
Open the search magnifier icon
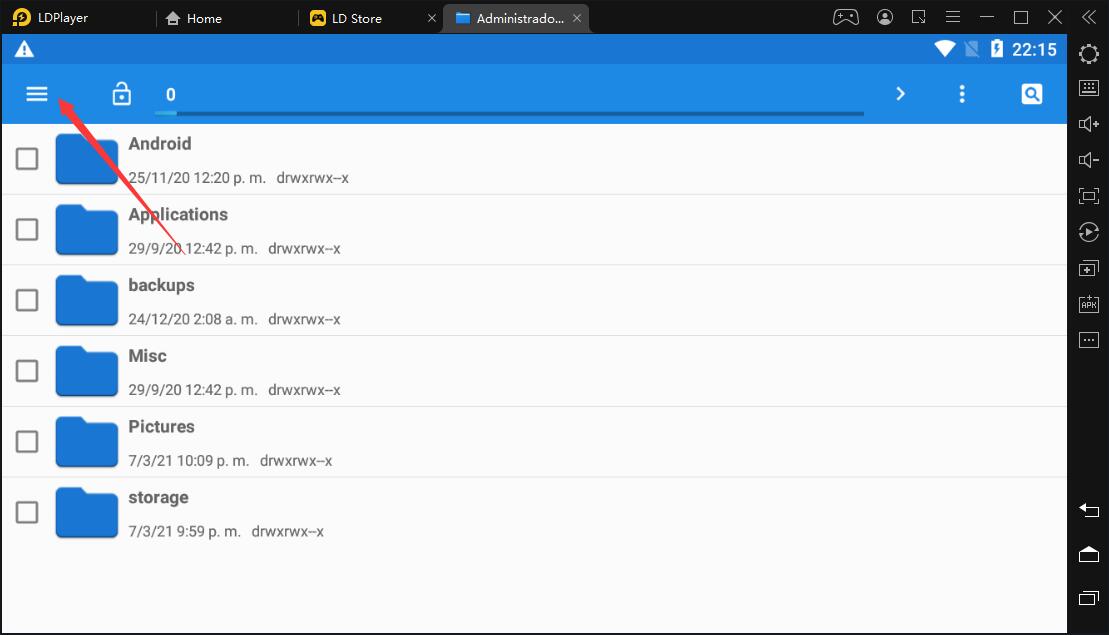[1032, 93]
